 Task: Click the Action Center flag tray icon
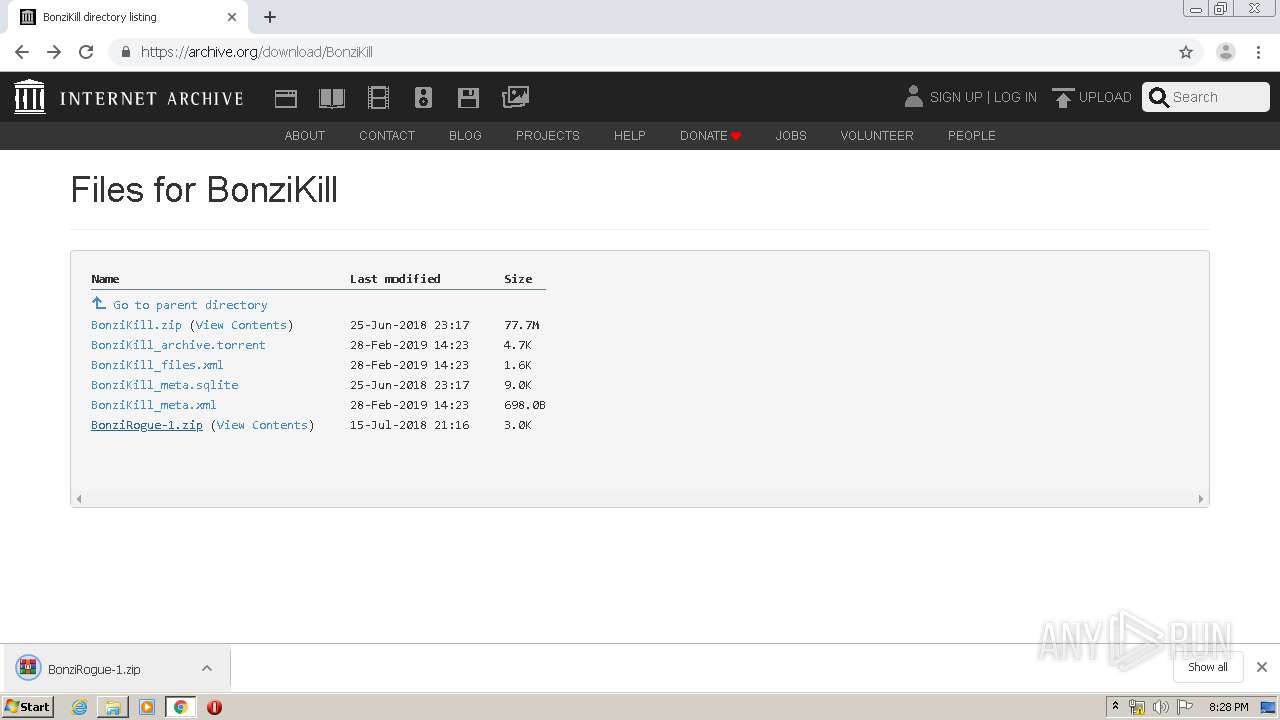(1185, 707)
